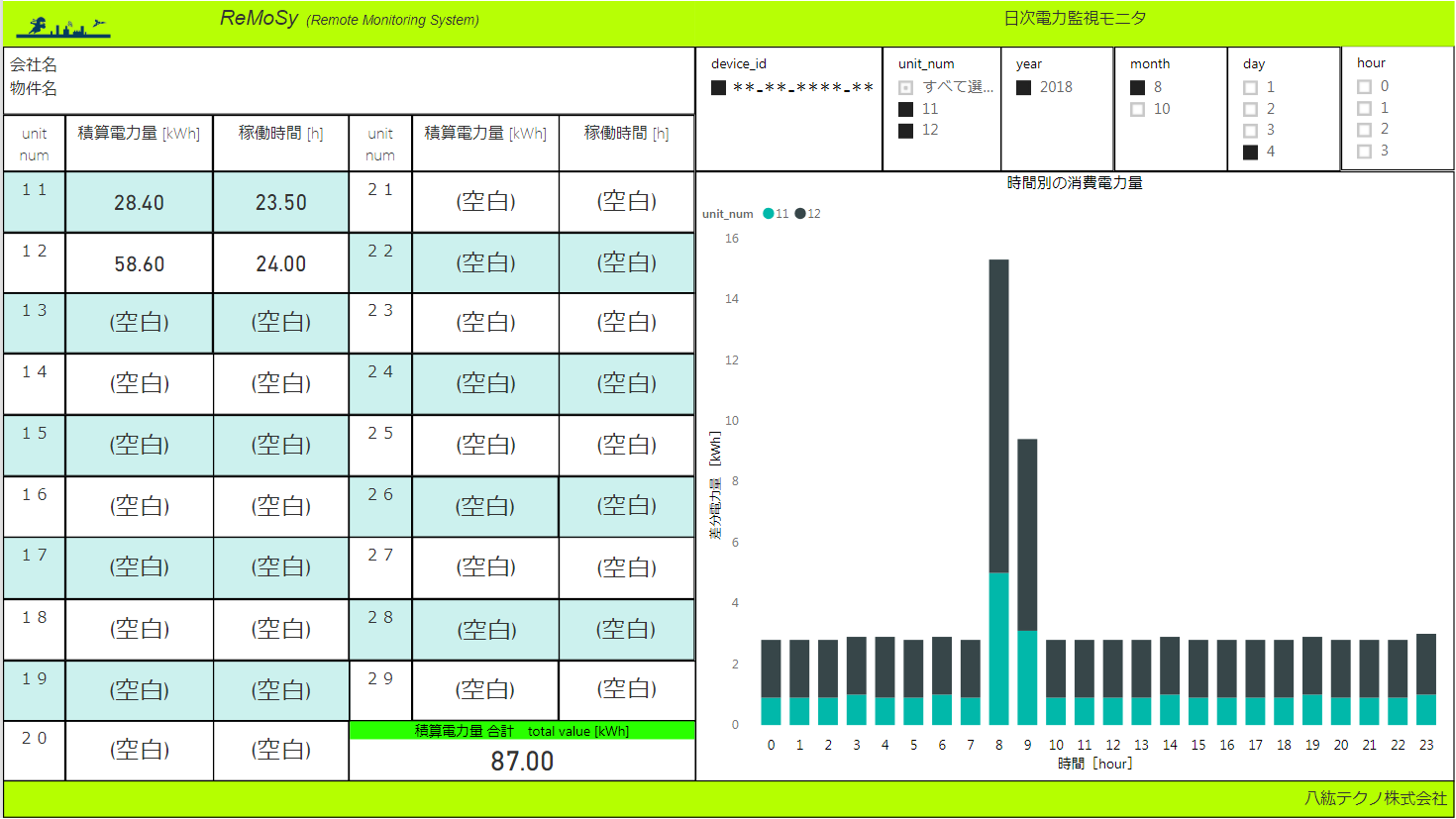Uncheck day 4 in day filter

(1250, 152)
